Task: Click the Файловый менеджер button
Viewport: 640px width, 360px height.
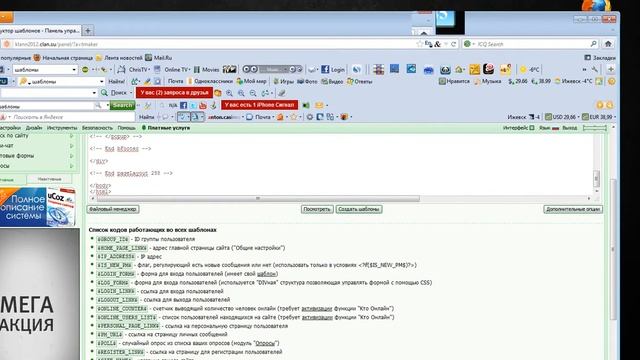Action: (113, 209)
